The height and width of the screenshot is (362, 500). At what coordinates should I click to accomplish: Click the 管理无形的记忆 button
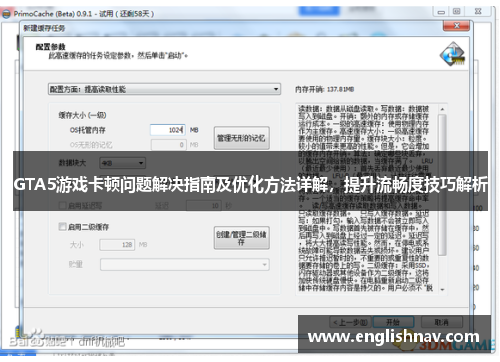pos(241,138)
